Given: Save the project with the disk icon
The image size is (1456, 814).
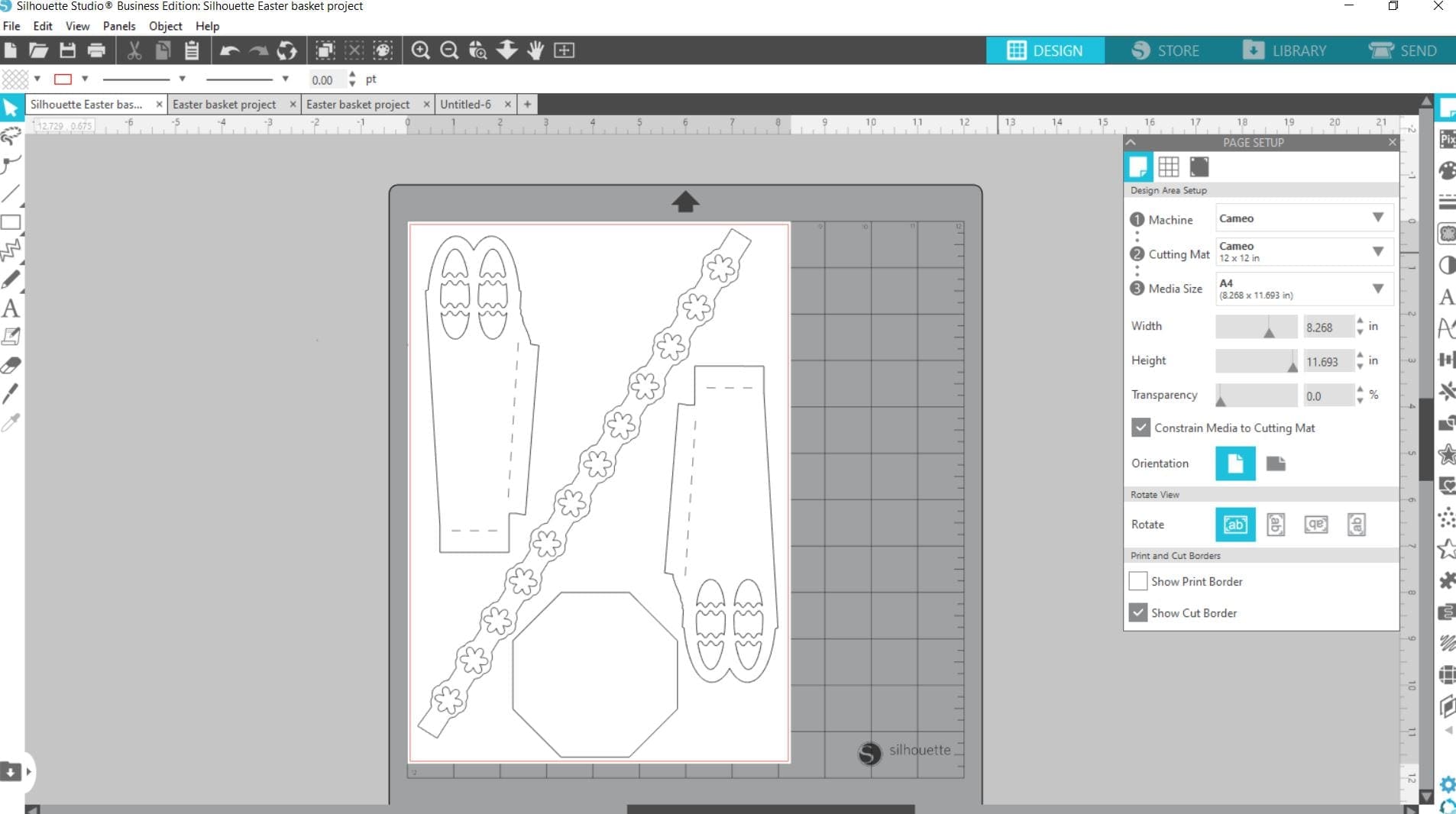Looking at the screenshot, I should (x=67, y=50).
